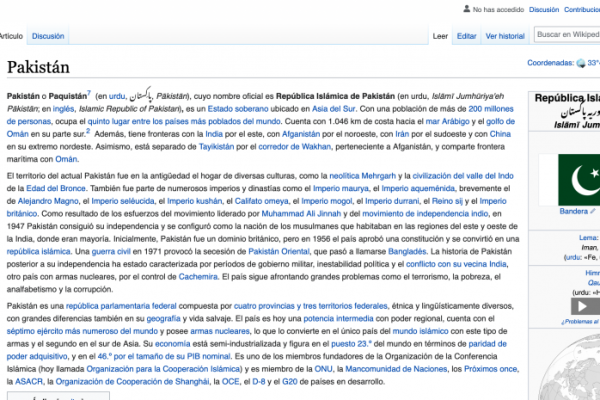Image resolution: width=600 pixels, height=400 pixels.
Task: Open the Discusión link in the top user bar
Action: (x=544, y=10)
